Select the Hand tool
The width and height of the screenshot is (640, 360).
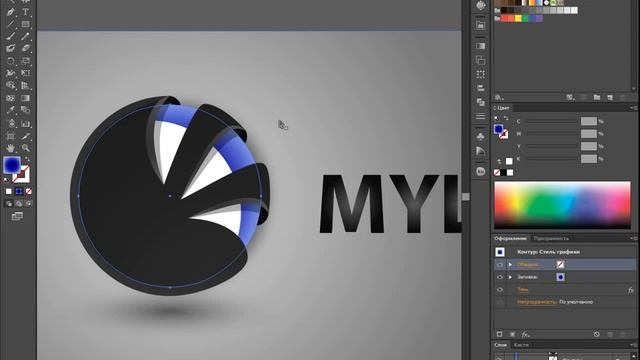[11, 148]
